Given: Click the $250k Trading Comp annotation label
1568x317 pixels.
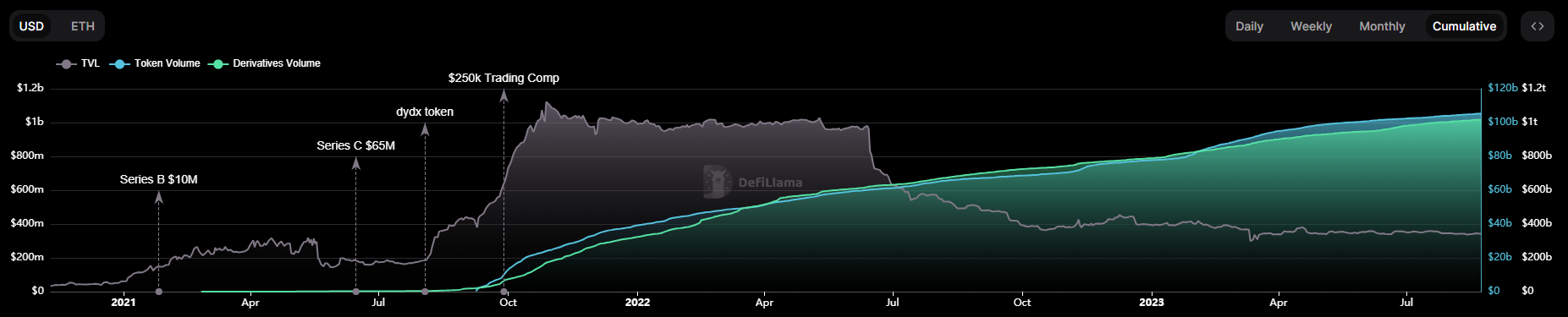Looking at the screenshot, I should [503, 78].
